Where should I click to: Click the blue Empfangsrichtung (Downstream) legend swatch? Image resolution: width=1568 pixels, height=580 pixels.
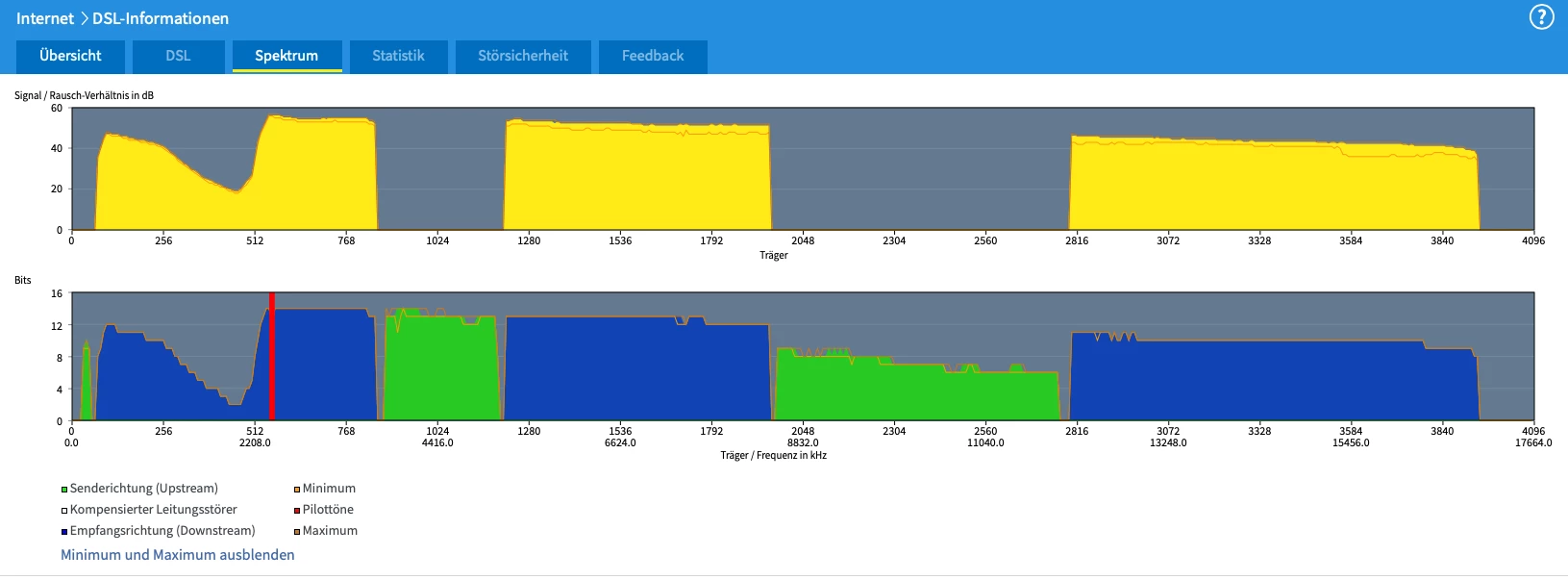coord(64,532)
